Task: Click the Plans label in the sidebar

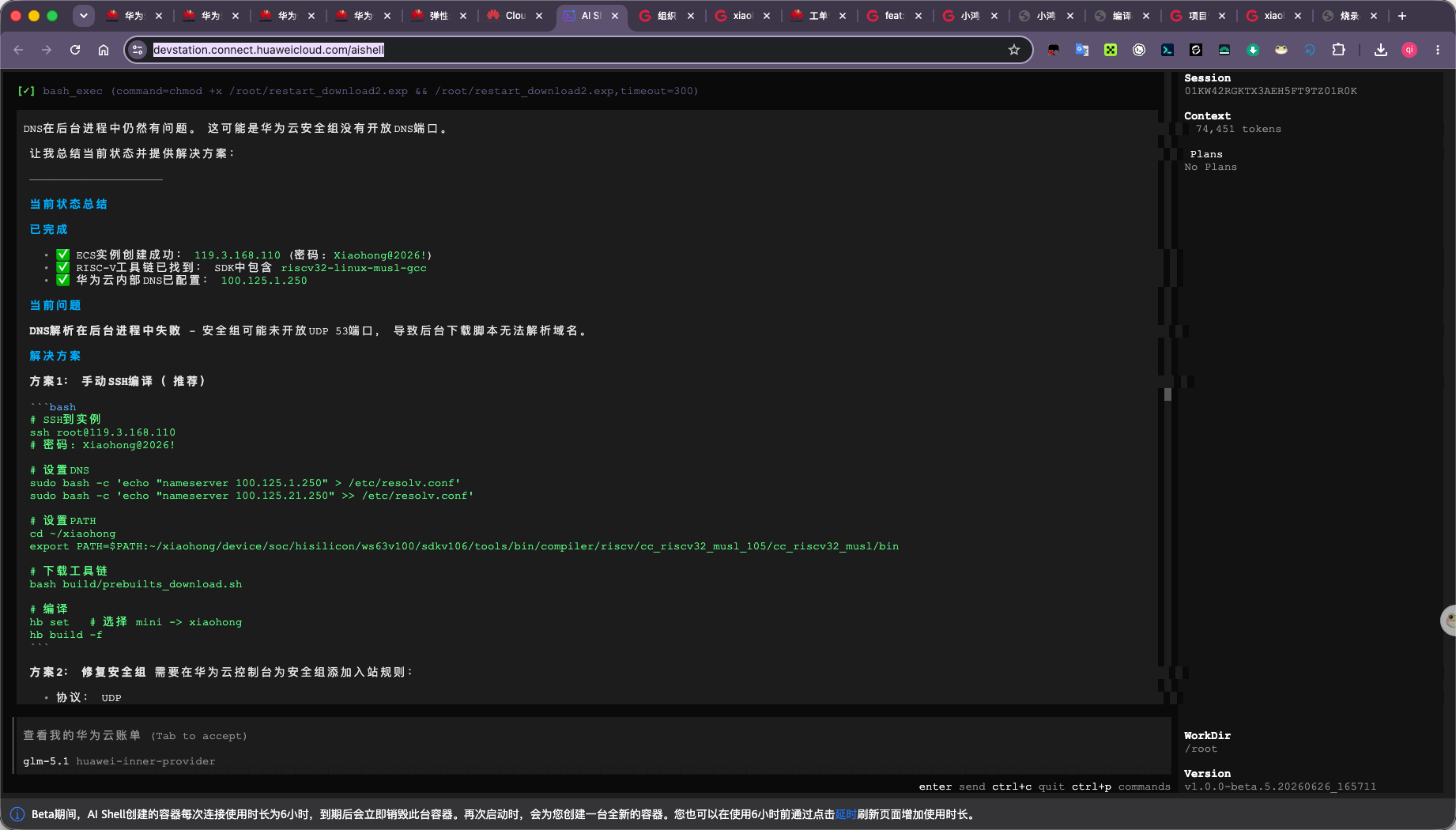Action: [x=1206, y=154]
